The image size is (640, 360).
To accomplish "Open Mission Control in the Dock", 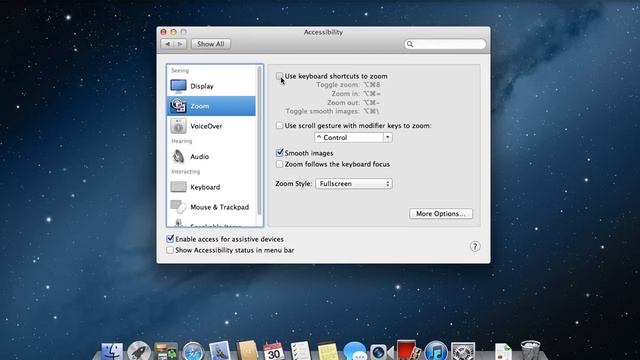I will click(x=166, y=351).
